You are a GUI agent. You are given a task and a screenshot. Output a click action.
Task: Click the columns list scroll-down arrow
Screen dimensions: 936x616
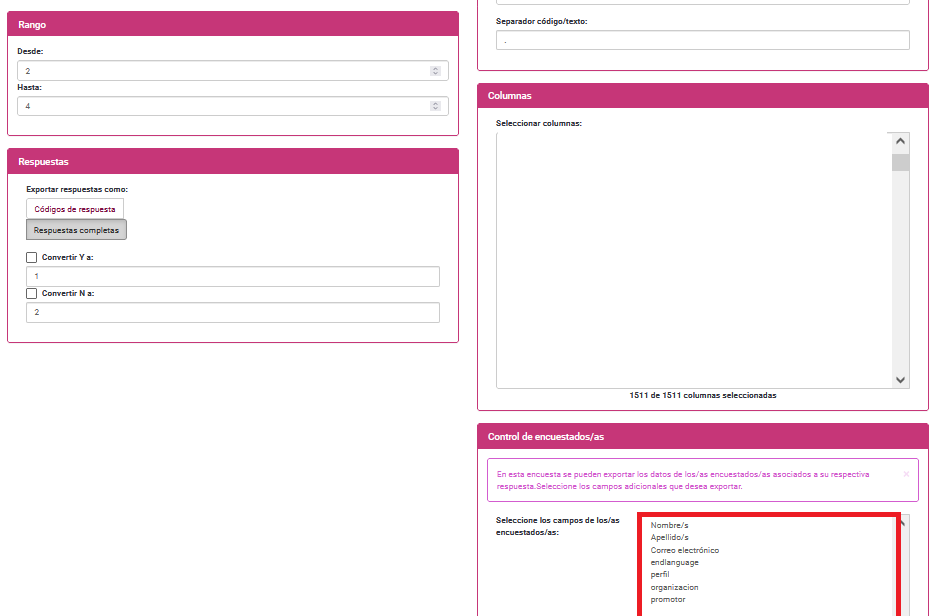[901, 380]
